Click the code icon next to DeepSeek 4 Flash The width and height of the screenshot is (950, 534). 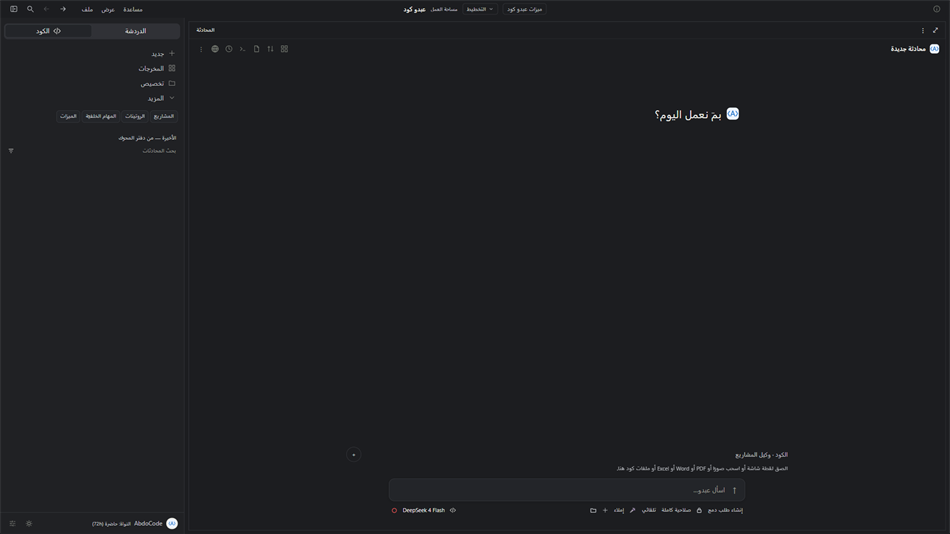[x=453, y=510]
